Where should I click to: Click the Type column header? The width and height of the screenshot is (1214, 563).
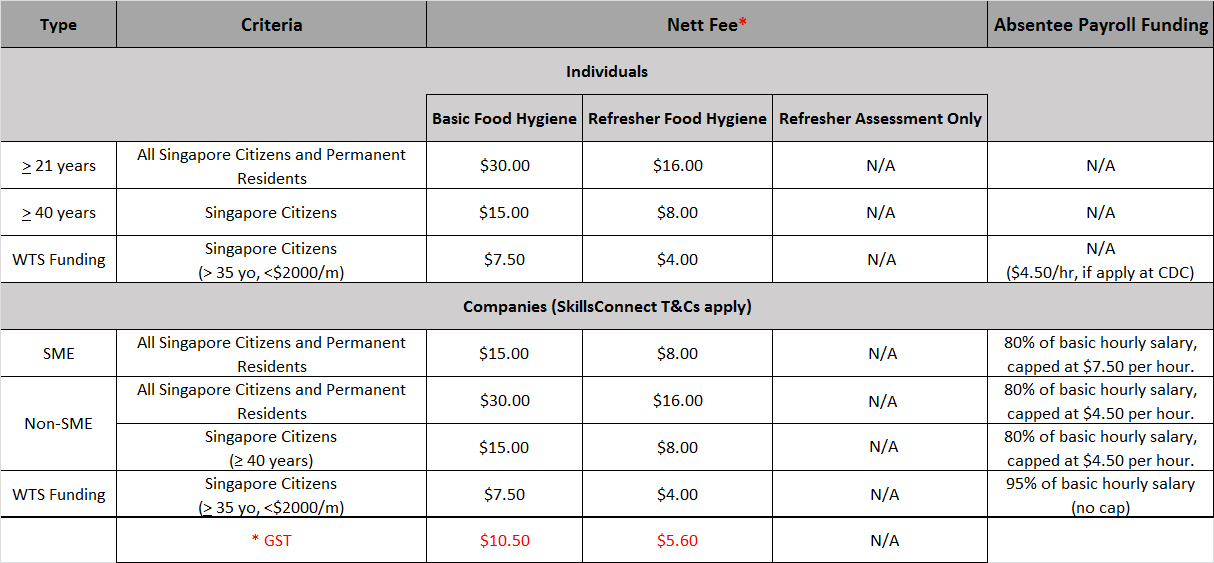point(58,25)
